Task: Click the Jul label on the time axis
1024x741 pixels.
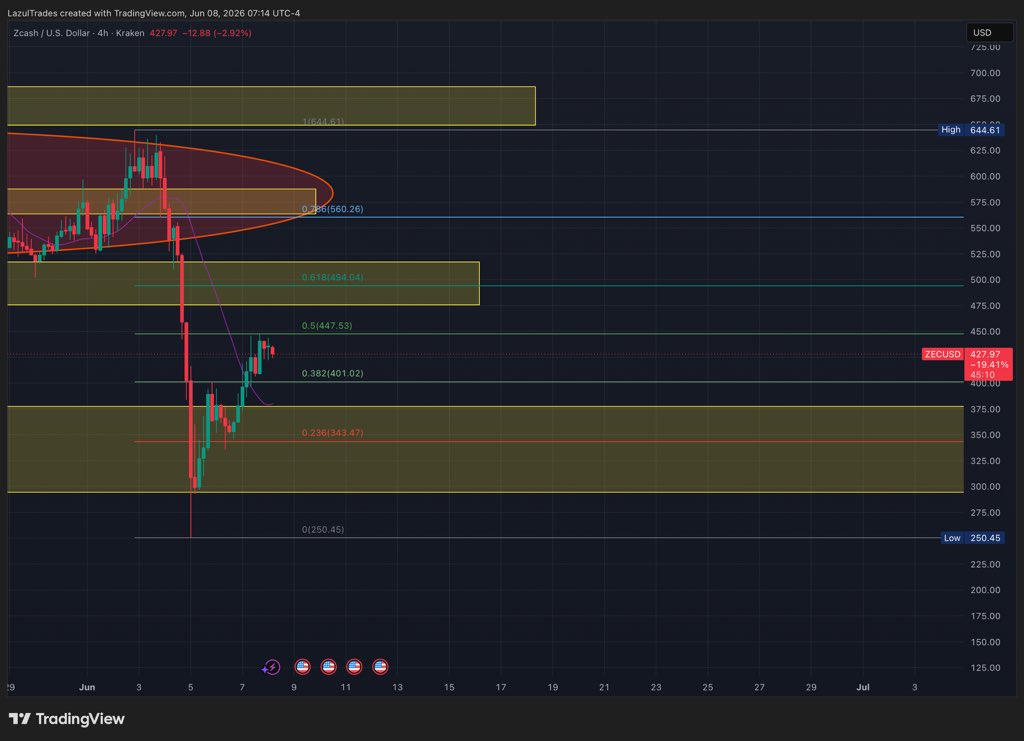Action: [863, 687]
